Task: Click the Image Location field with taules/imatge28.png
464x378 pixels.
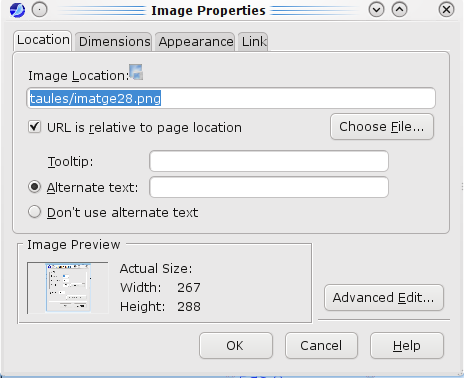Action: 231,98
